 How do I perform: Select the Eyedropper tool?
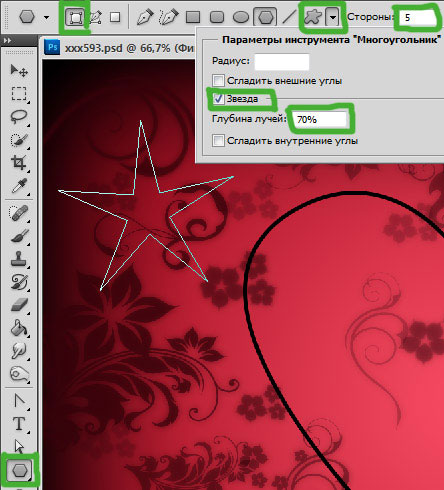point(19,186)
